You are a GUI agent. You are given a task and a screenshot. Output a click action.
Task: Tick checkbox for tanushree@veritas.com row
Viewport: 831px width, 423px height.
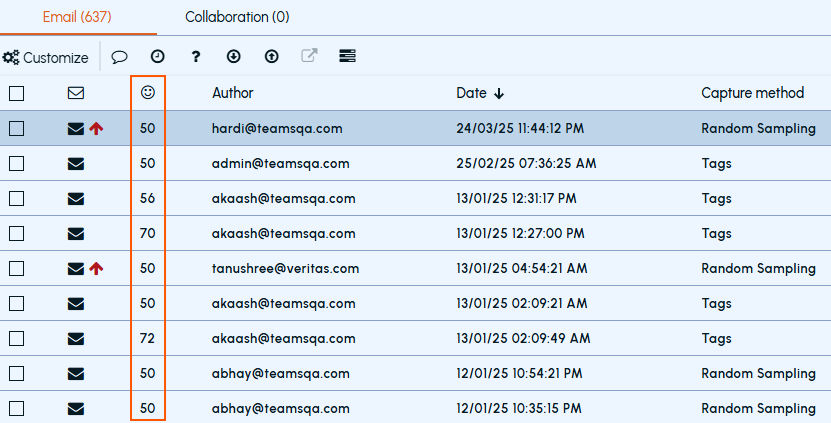click(x=16, y=268)
